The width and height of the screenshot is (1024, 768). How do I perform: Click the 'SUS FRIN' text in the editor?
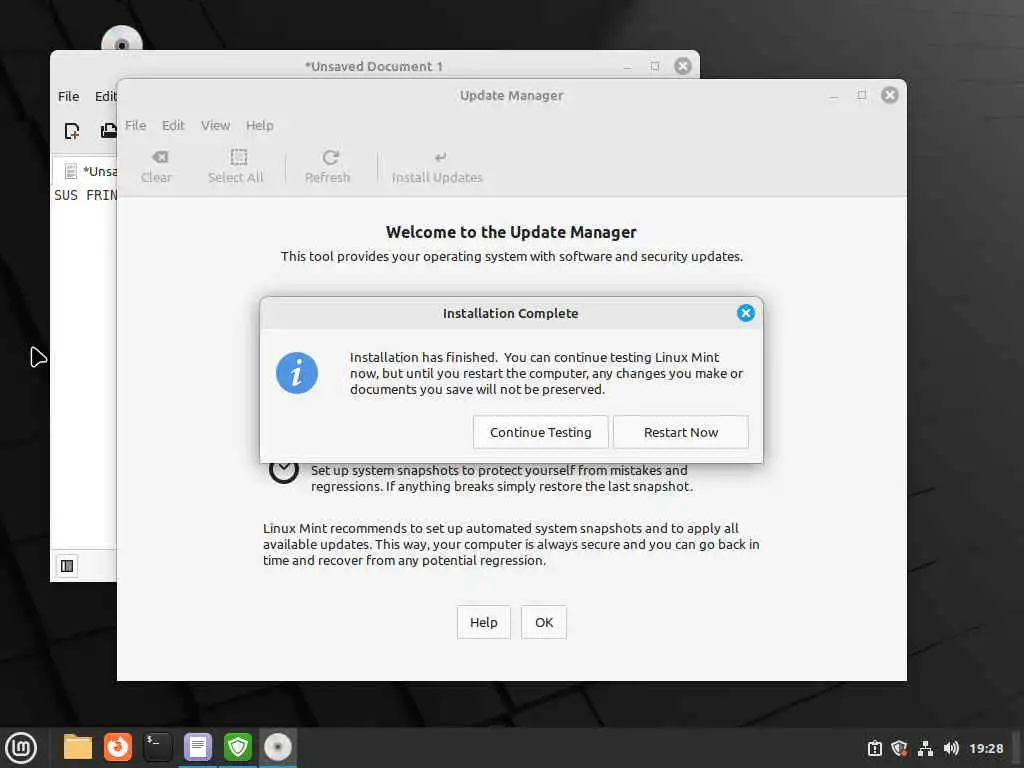point(86,195)
